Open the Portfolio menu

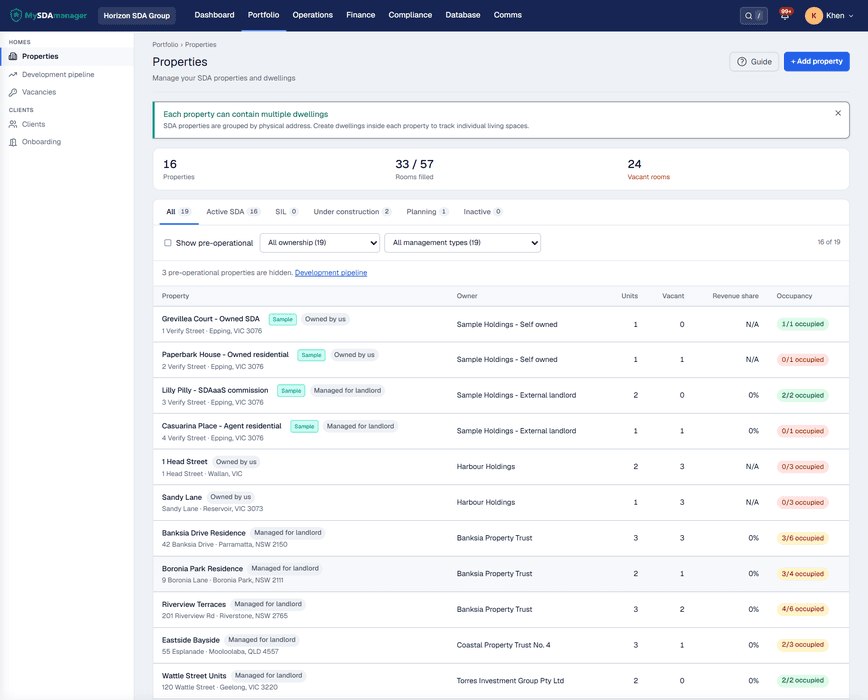[x=264, y=15]
